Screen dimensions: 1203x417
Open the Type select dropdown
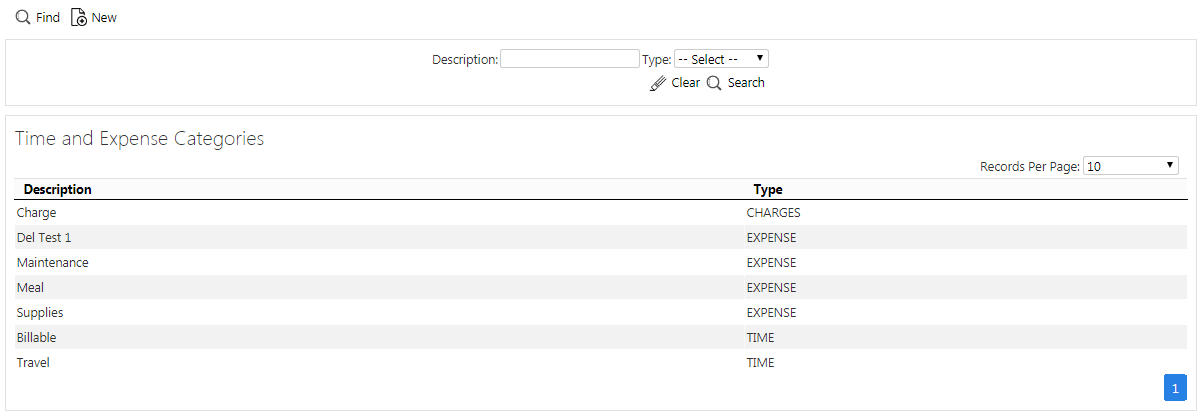(x=722, y=59)
